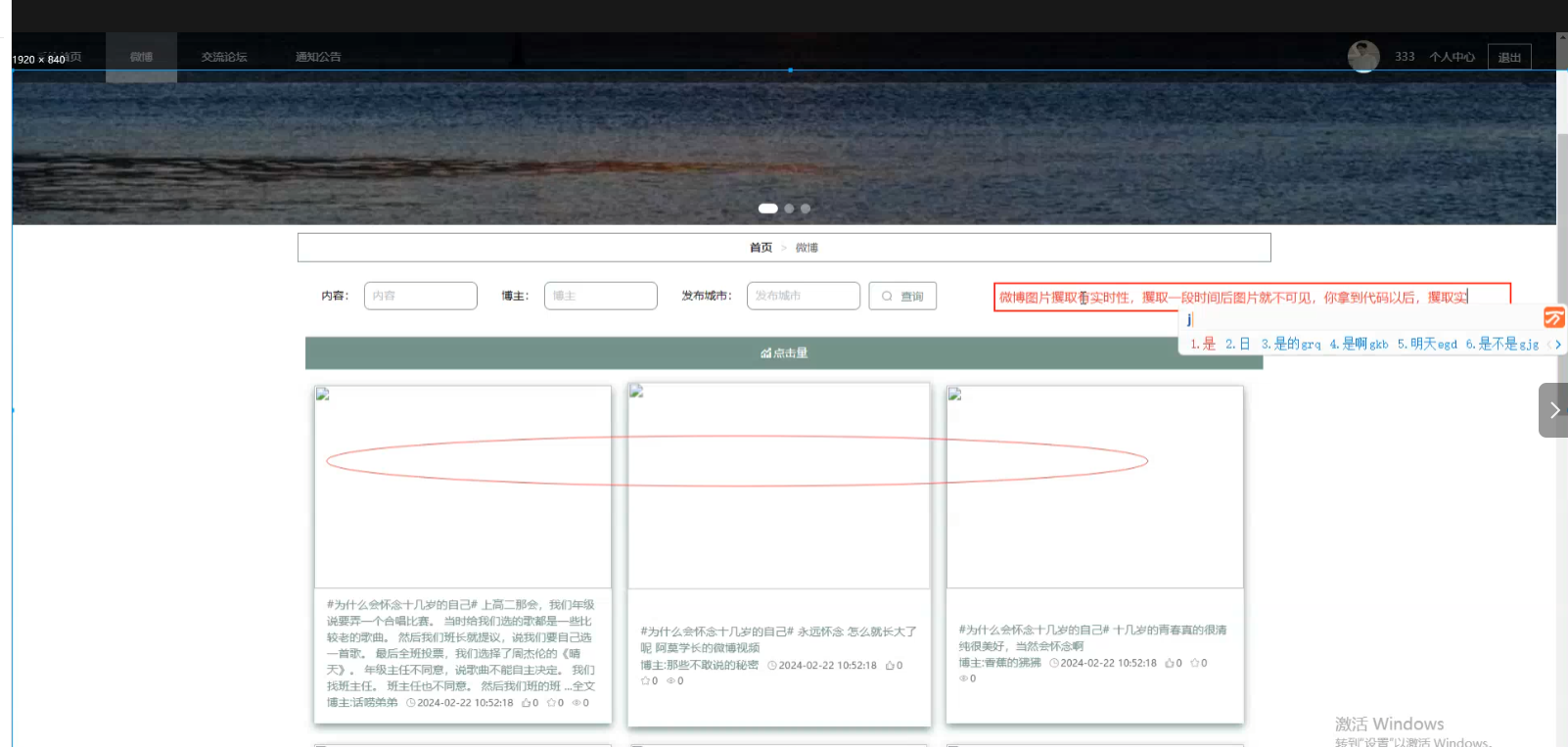The width and height of the screenshot is (1568, 747).
Task: Choose IME candidate 5 明天
Action: [x=1427, y=344]
